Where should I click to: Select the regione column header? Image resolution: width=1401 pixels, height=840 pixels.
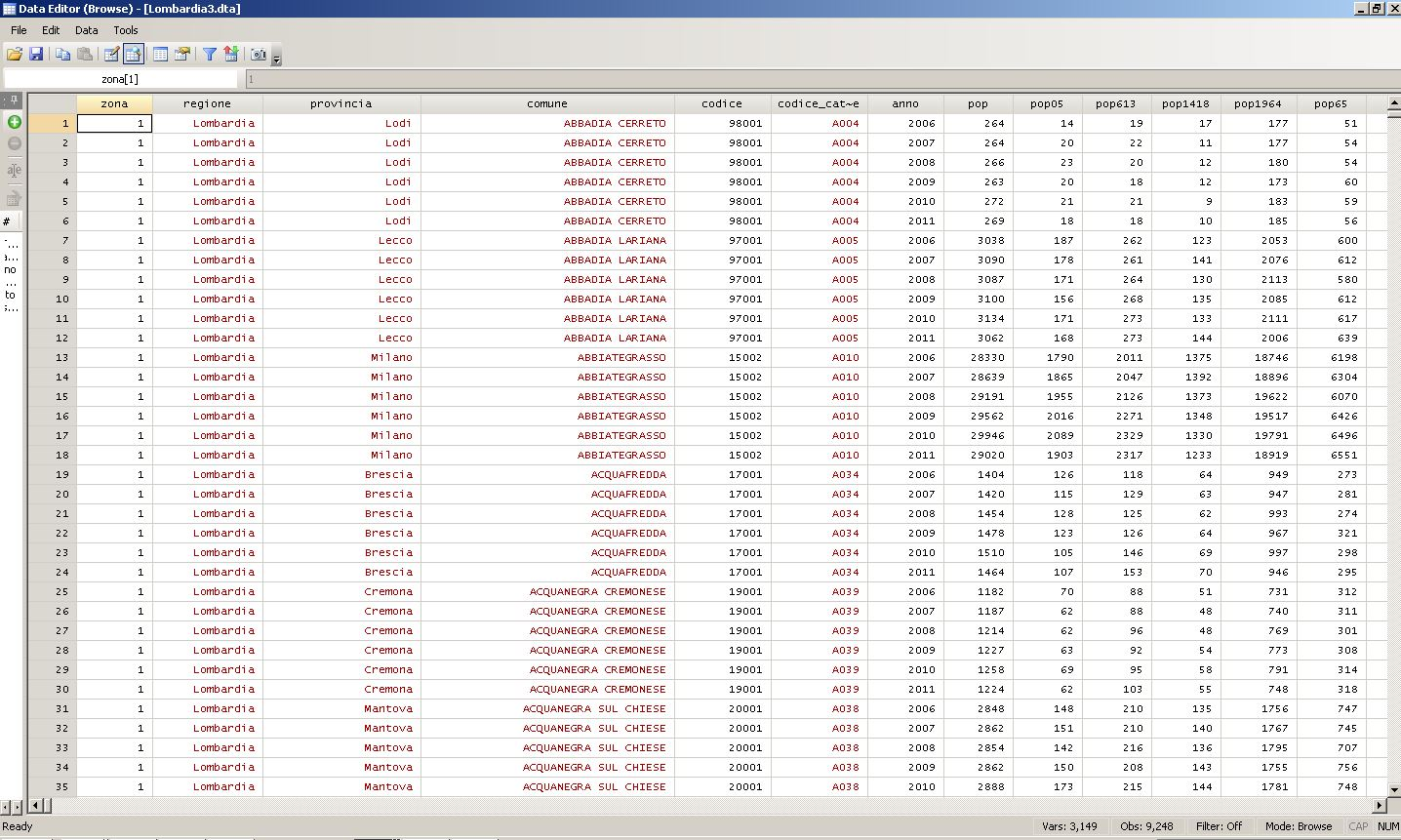click(x=207, y=103)
